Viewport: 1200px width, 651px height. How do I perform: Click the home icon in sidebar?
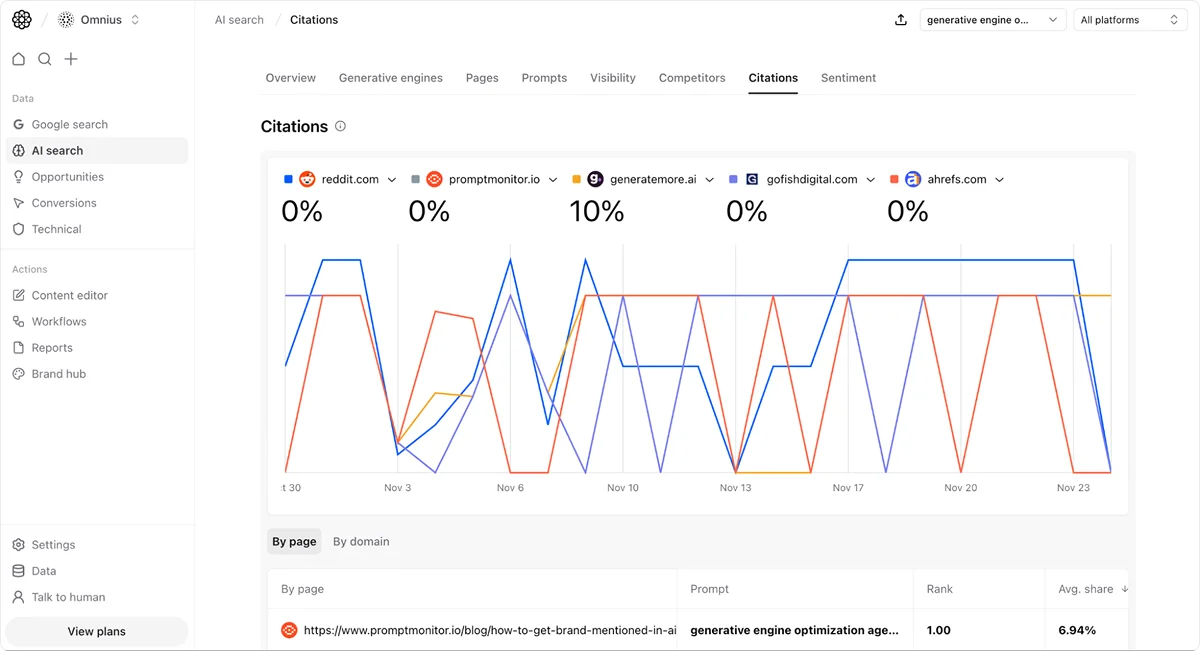coord(18,59)
